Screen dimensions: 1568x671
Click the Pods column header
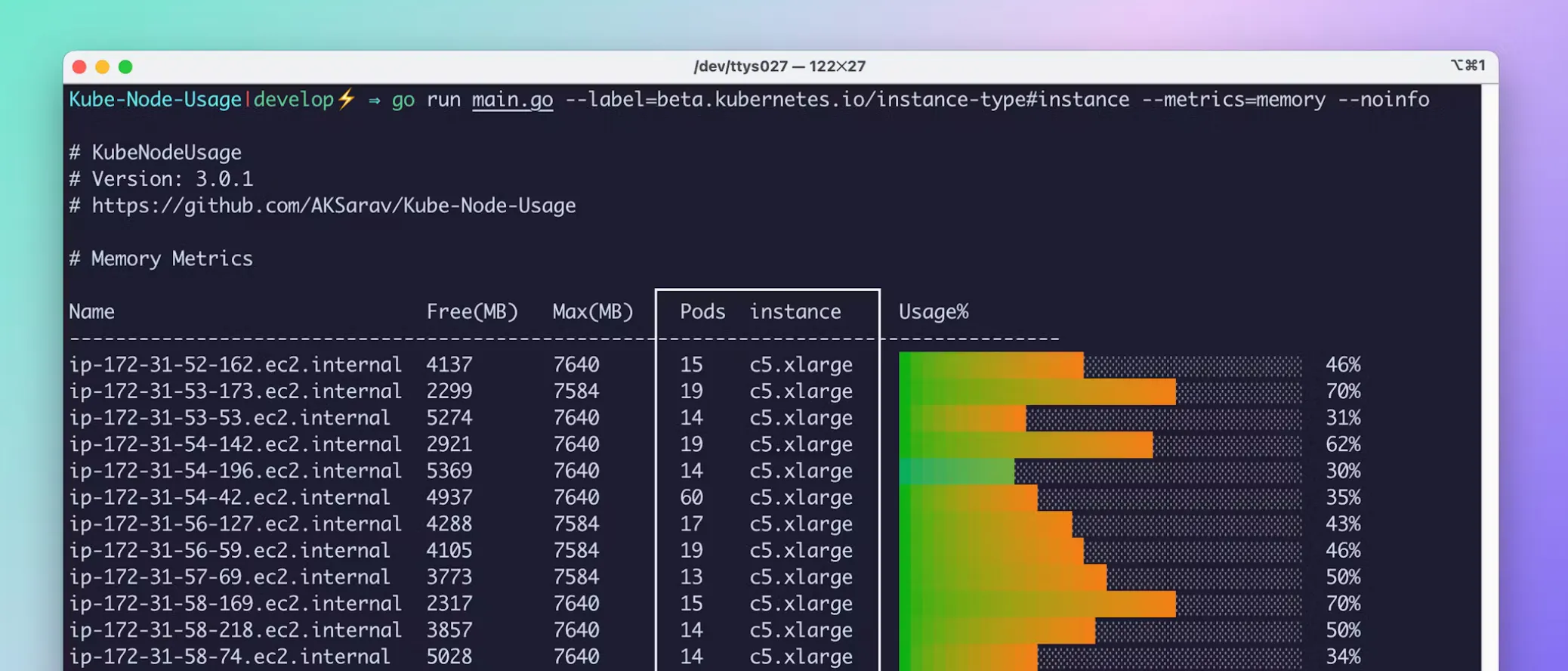[x=702, y=311]
